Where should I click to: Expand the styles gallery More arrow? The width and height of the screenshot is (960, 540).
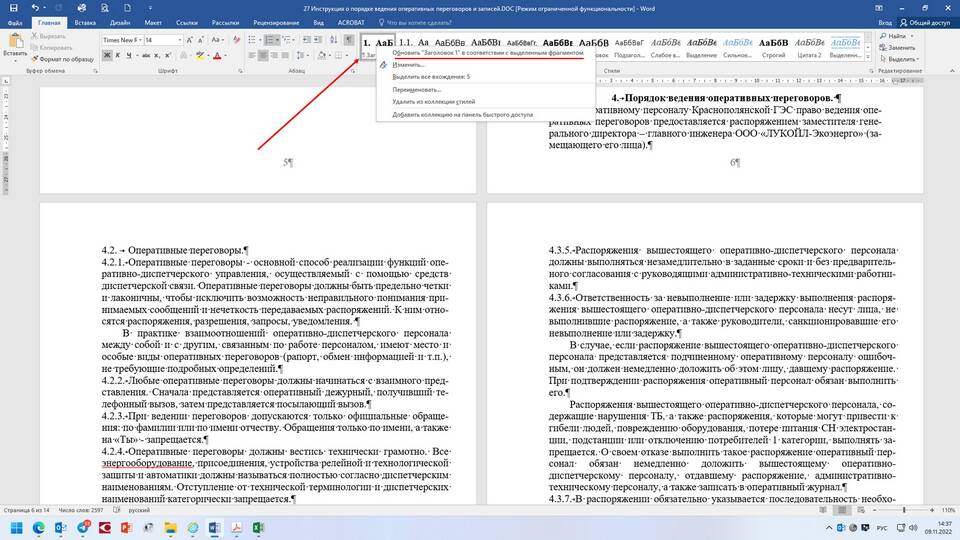click(868, 57)
